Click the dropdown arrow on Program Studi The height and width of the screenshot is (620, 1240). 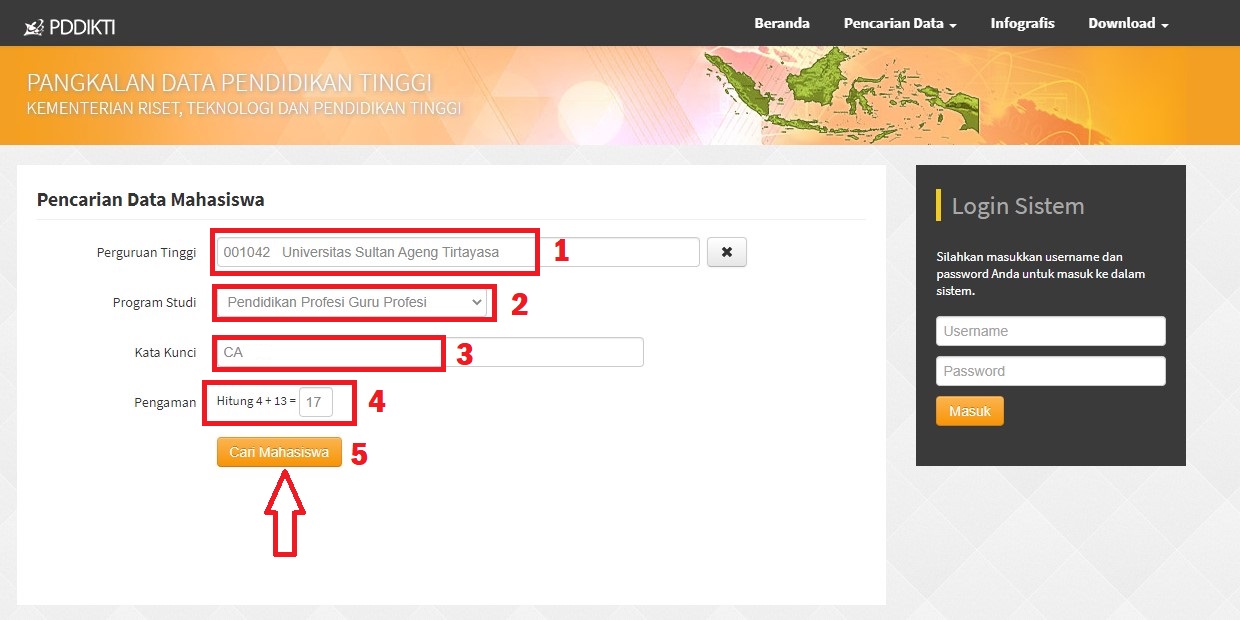point(479,302)
